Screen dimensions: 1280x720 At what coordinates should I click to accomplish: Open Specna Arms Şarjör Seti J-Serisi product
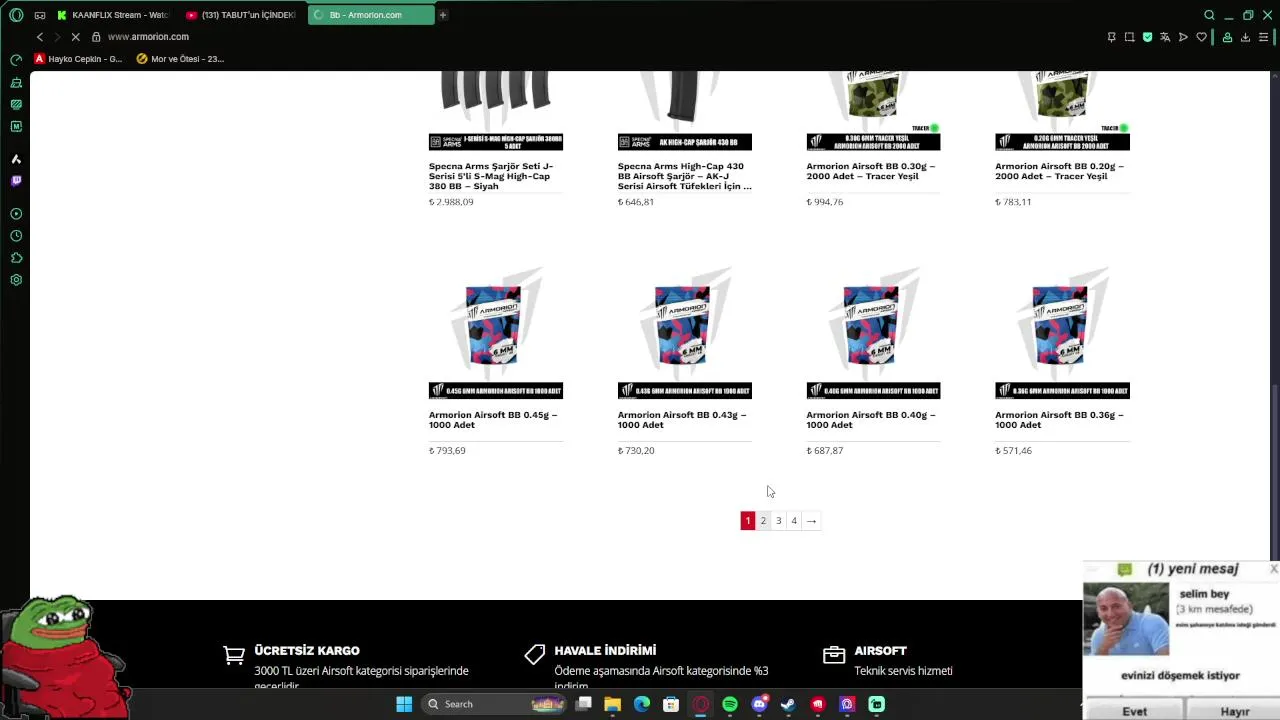click(491, 176)
